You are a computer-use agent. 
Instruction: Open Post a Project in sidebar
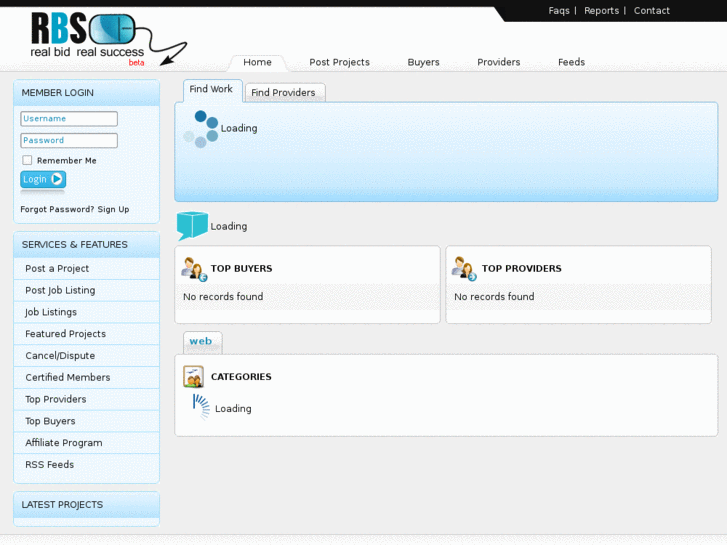pos(86,269)
